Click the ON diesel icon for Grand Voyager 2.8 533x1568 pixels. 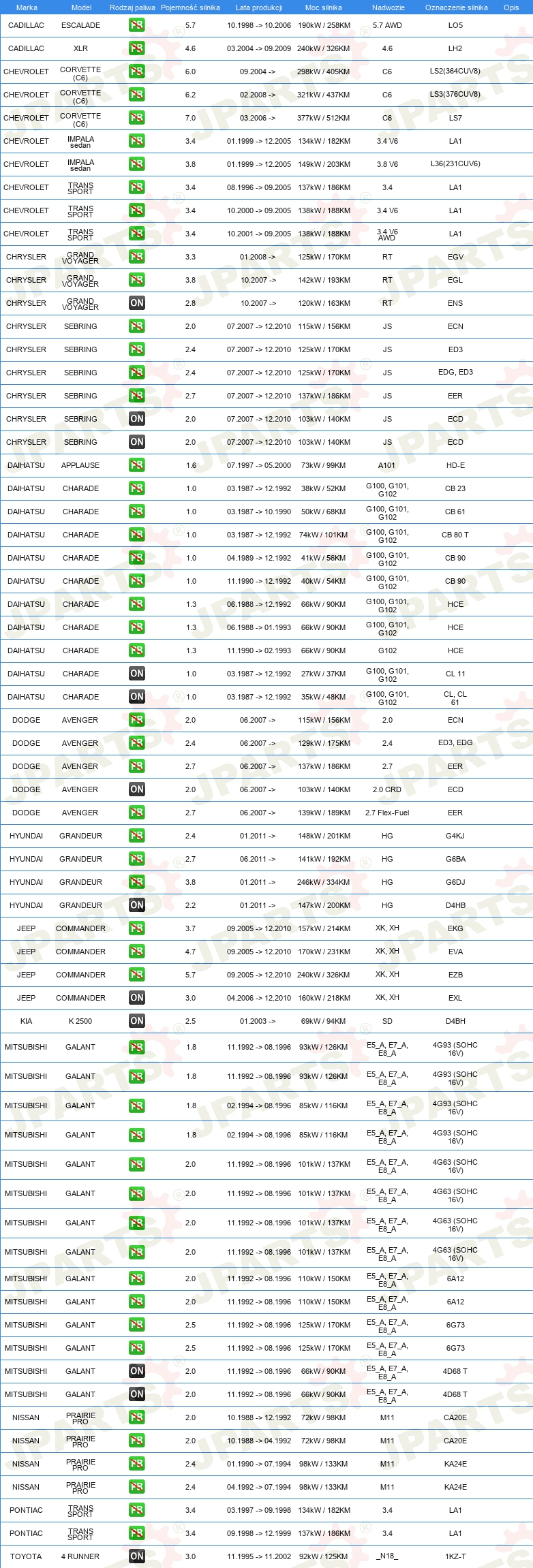point(136,303)
